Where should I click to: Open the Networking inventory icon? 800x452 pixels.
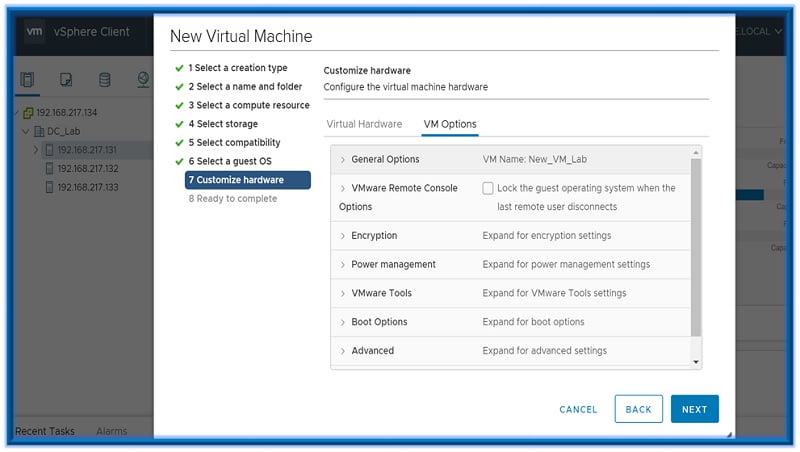[143, 80]
